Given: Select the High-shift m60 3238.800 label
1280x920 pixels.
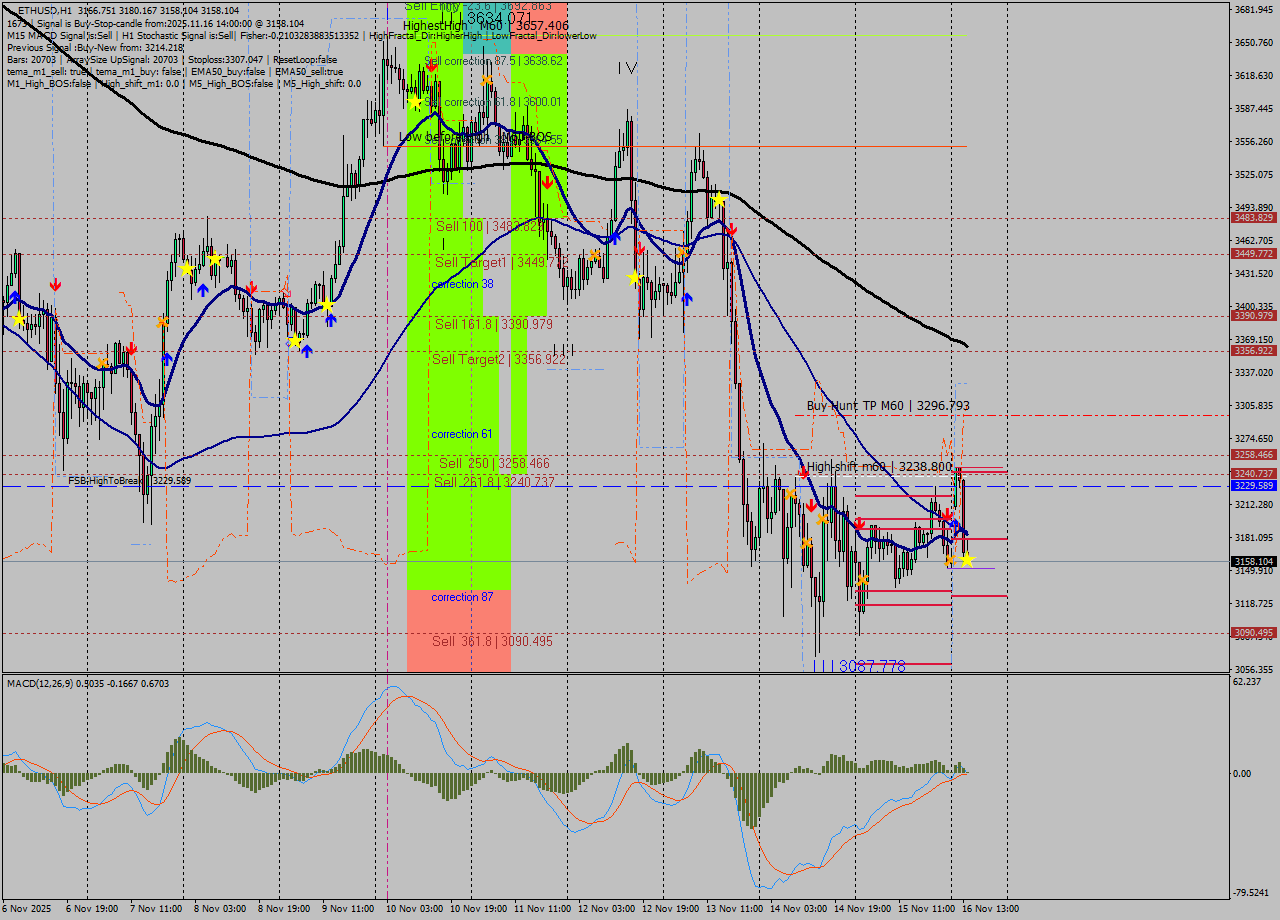Looking at the screenshot, I should tap(878, 466).
